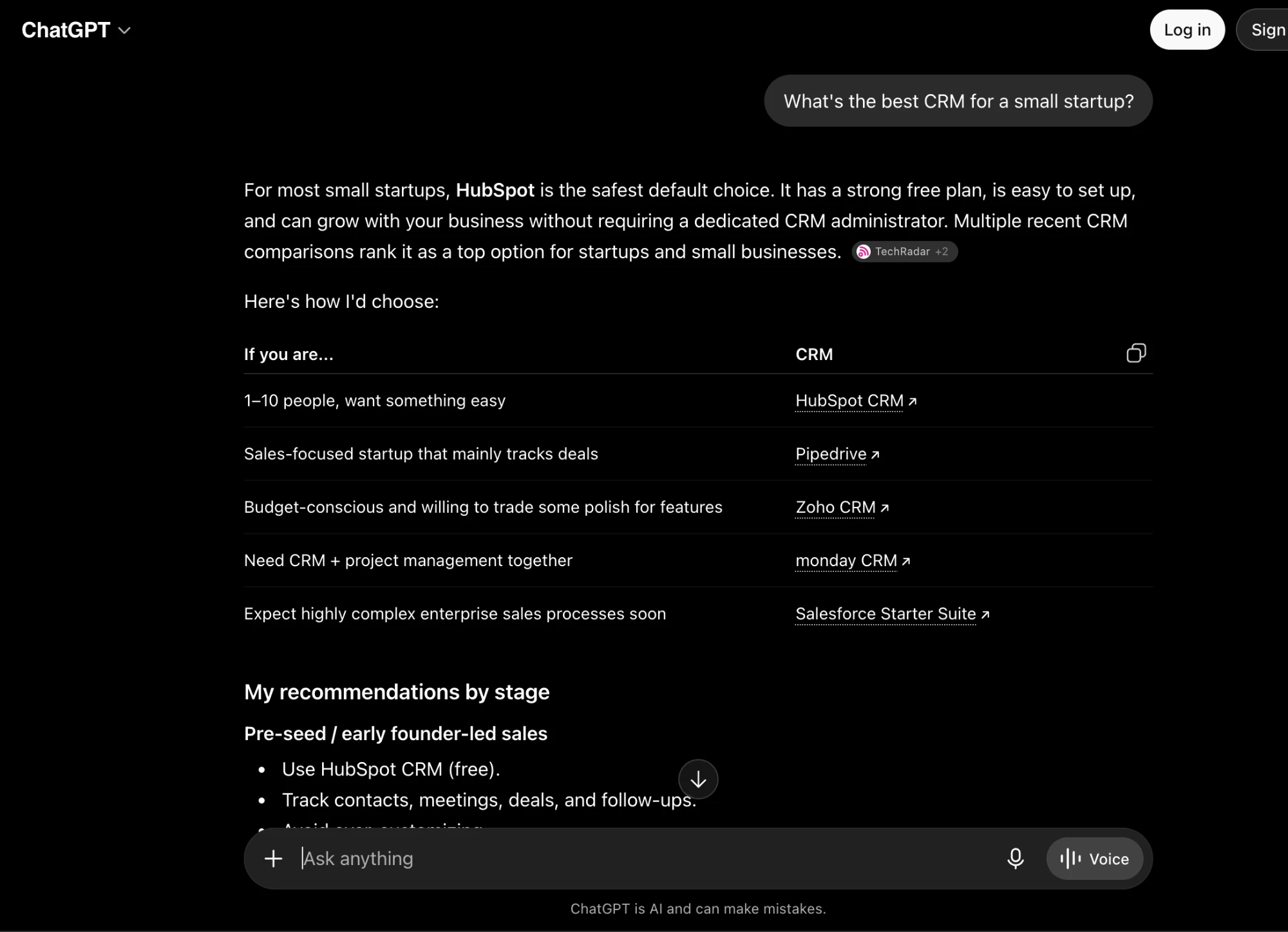Open the monday CRM link
The image size is (1288, 932).
point(846,560)
